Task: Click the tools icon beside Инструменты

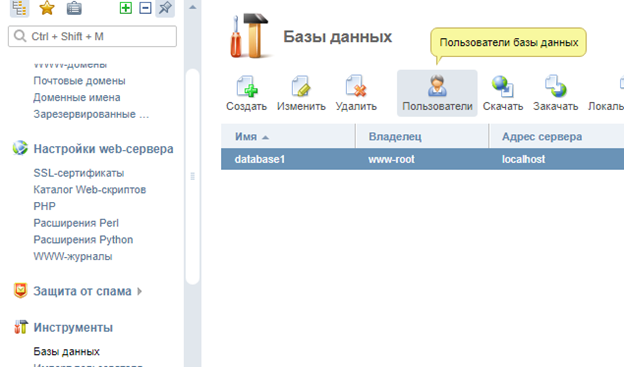Action: tap(21, 327)
